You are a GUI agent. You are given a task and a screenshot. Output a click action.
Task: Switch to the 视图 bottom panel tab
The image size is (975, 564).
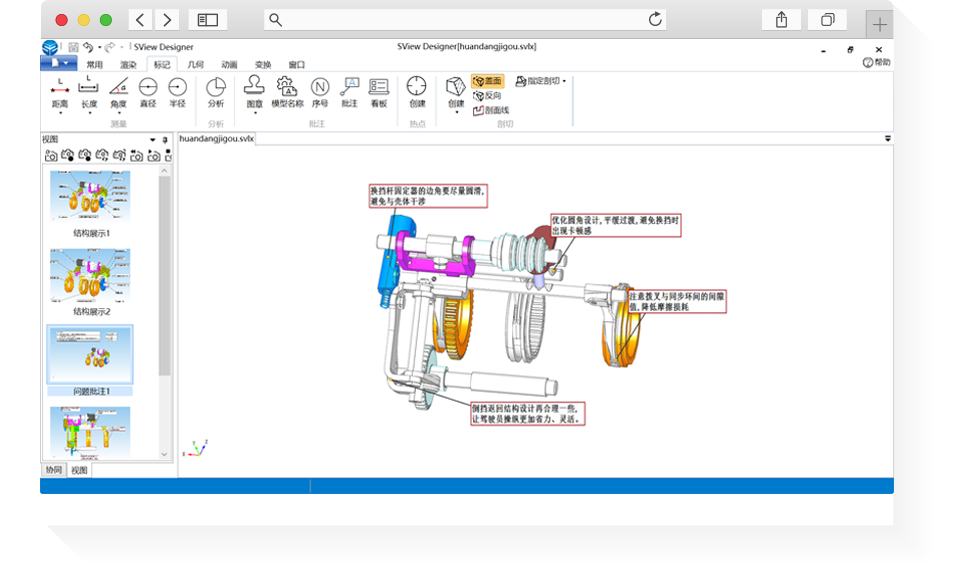pos(79,470)
